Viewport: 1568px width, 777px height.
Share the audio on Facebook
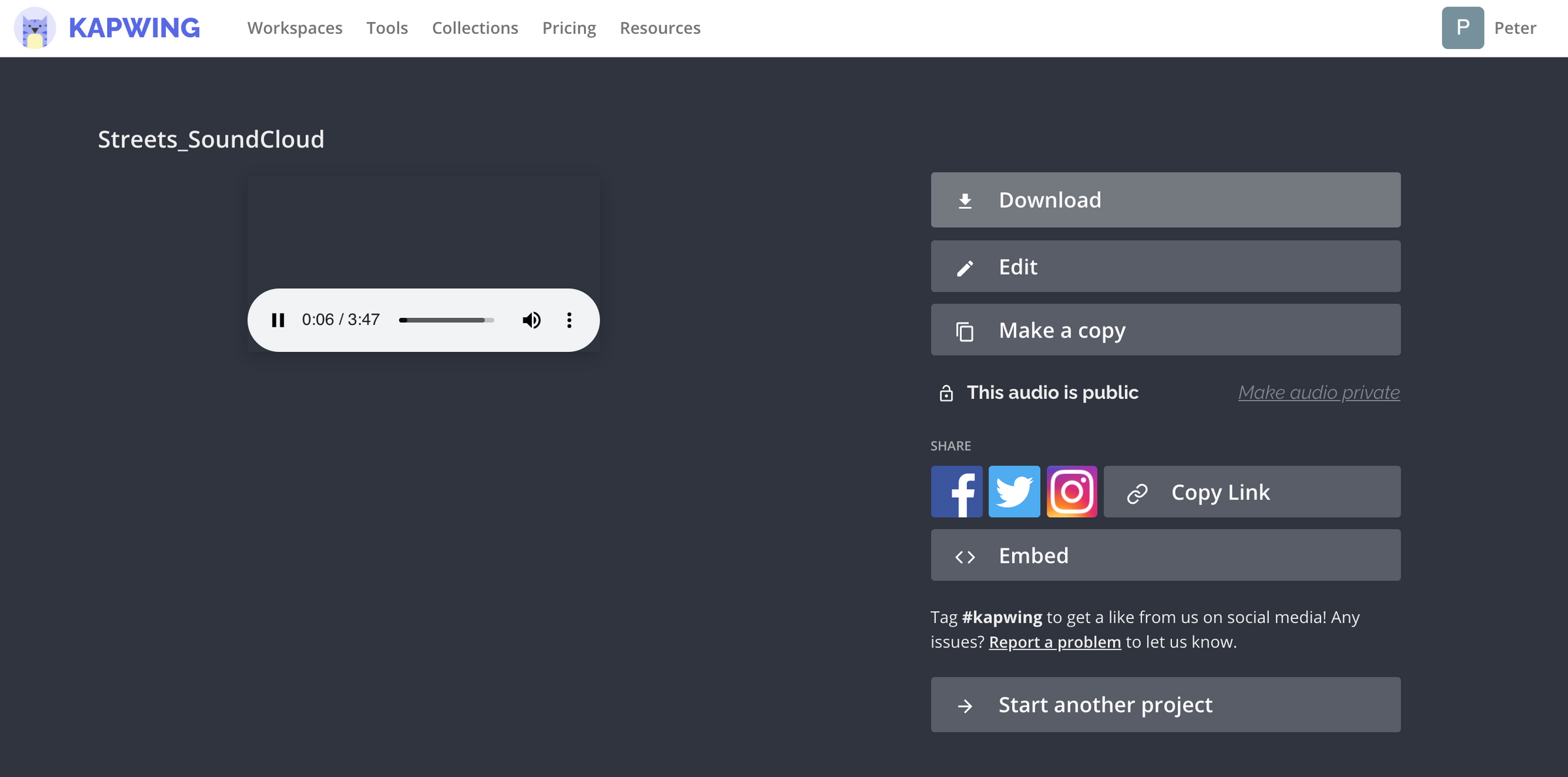(x=956, y=492)
